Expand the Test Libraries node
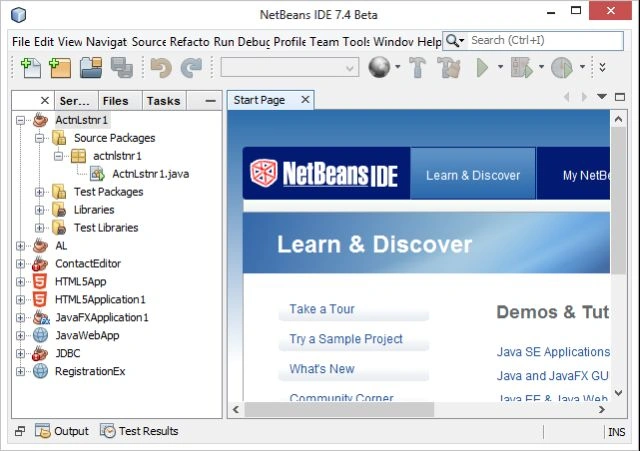 [x=39, y=228]
